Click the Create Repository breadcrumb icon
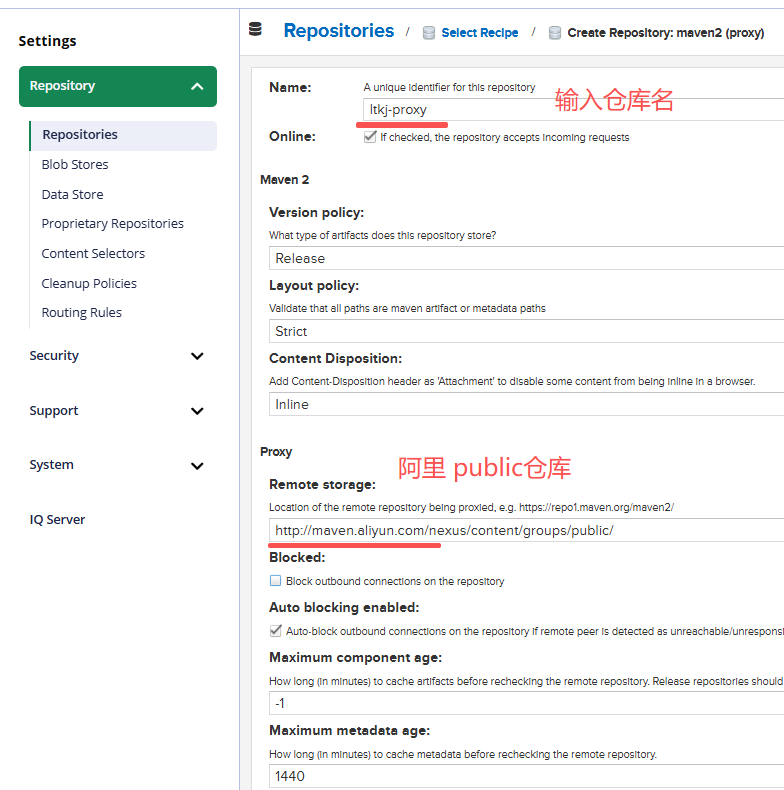 tap(555, 33)
